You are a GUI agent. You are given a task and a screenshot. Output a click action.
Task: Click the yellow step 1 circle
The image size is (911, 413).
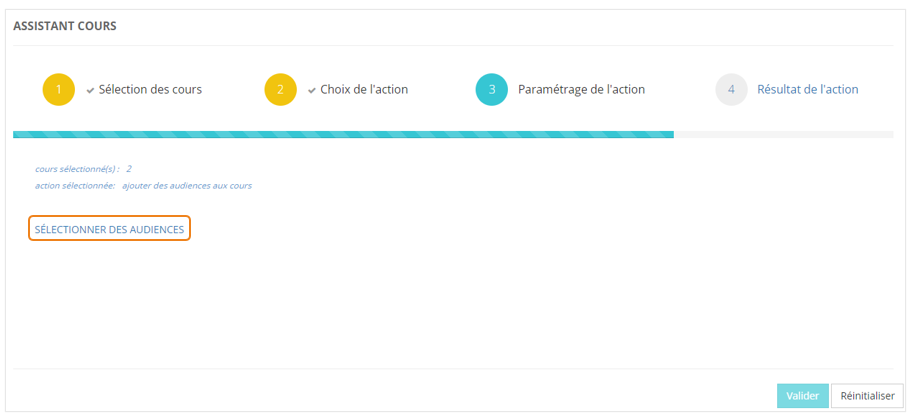(59, 90)
